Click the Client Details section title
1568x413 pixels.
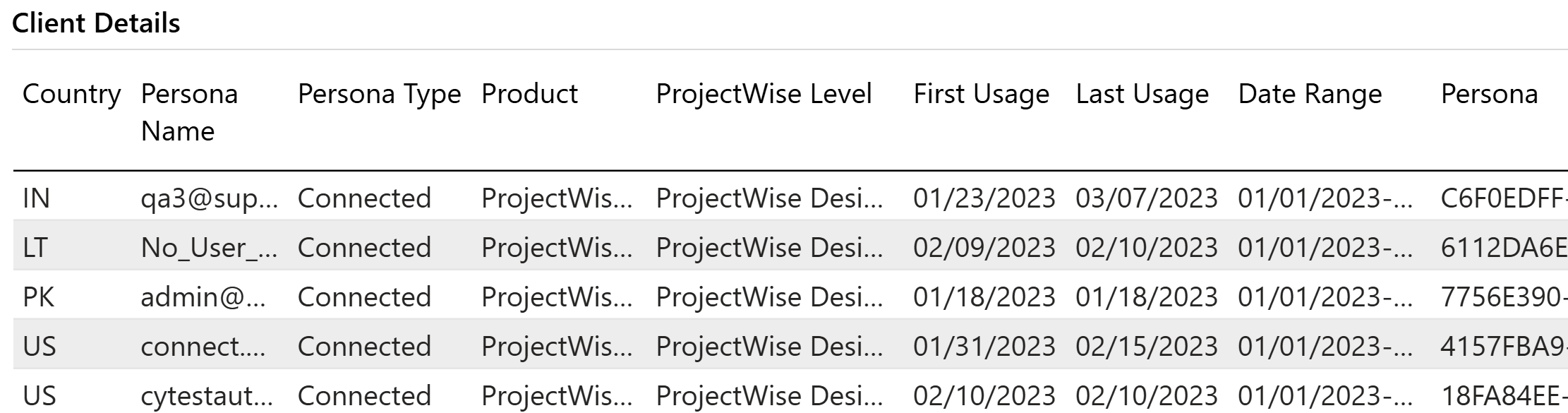96,23
